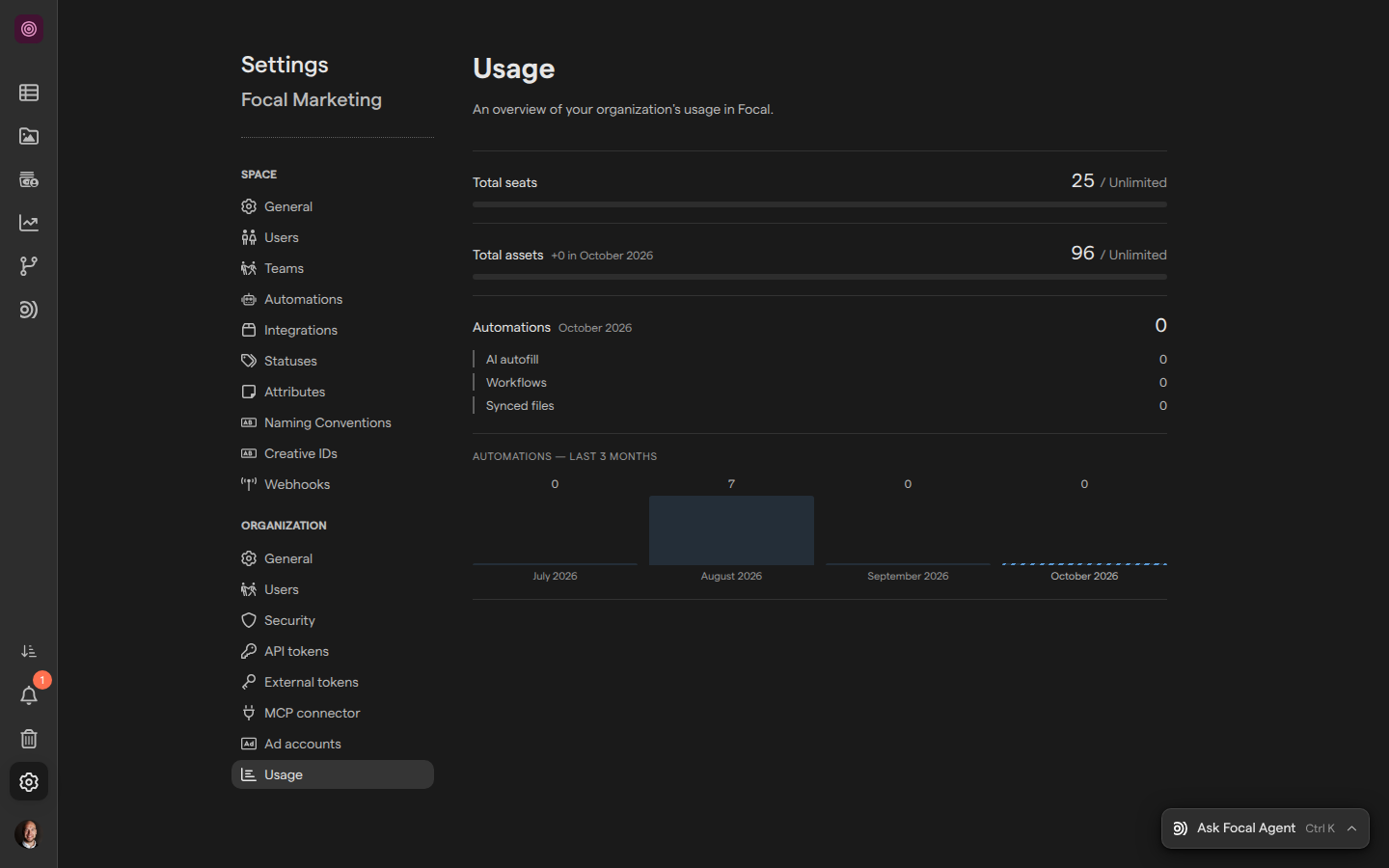This screenshot has height=868, width=1389.
Task: Open Users under the Space section
Action: pos(333,237)
